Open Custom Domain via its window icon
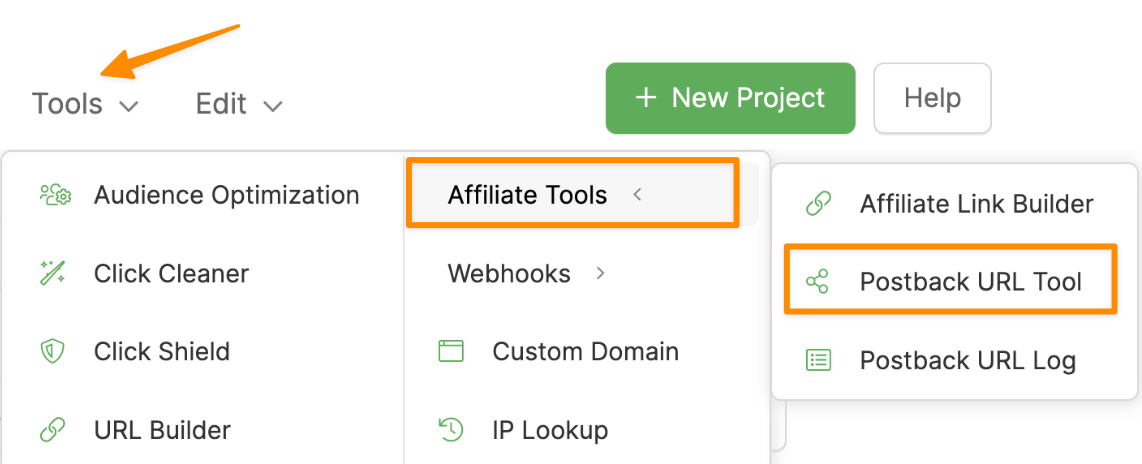Image resolution: width=1142 pixels, height=464 pixels. [451, 352]
